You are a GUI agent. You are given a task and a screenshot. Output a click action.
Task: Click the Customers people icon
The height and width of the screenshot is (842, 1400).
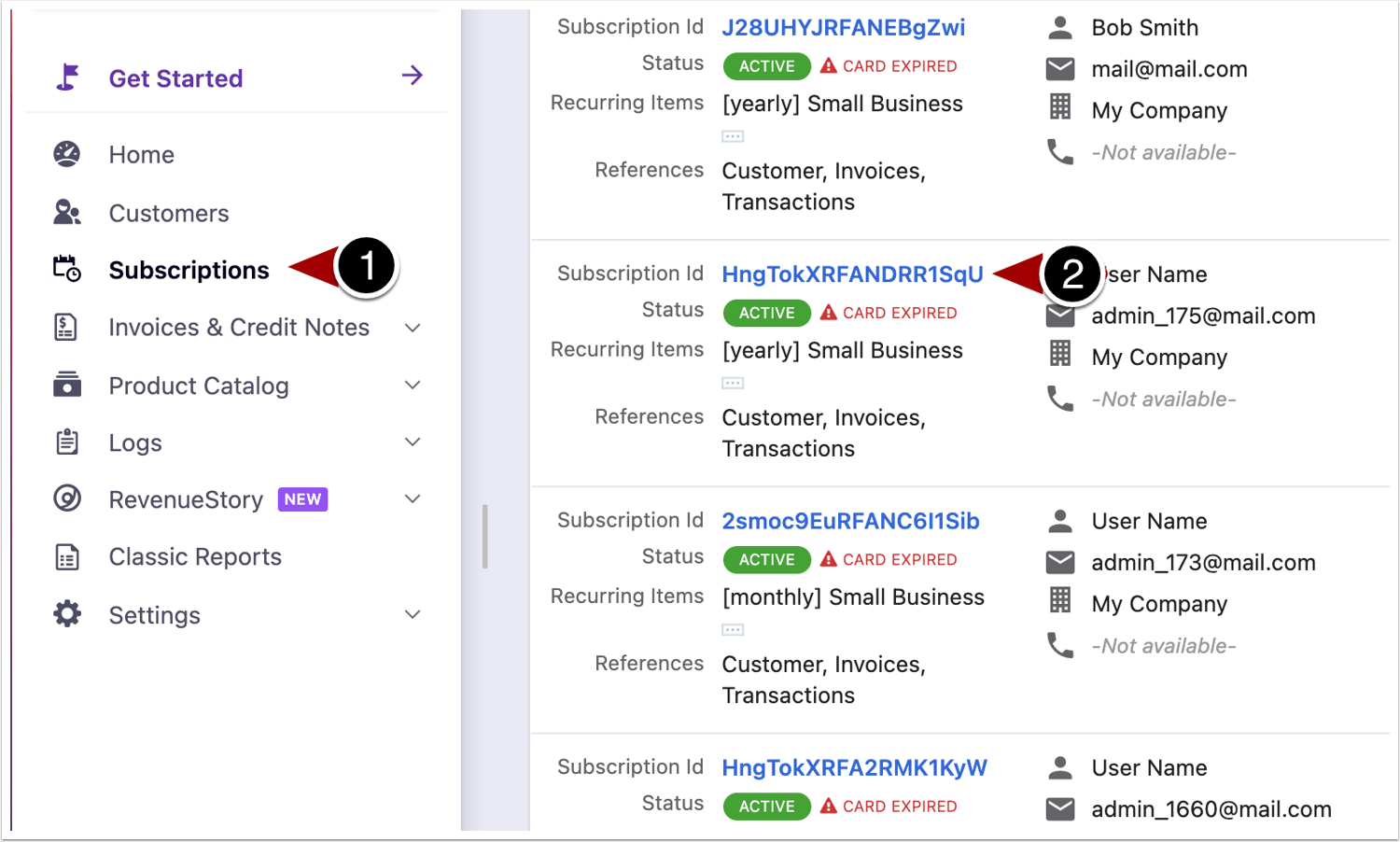coord(67,213)
